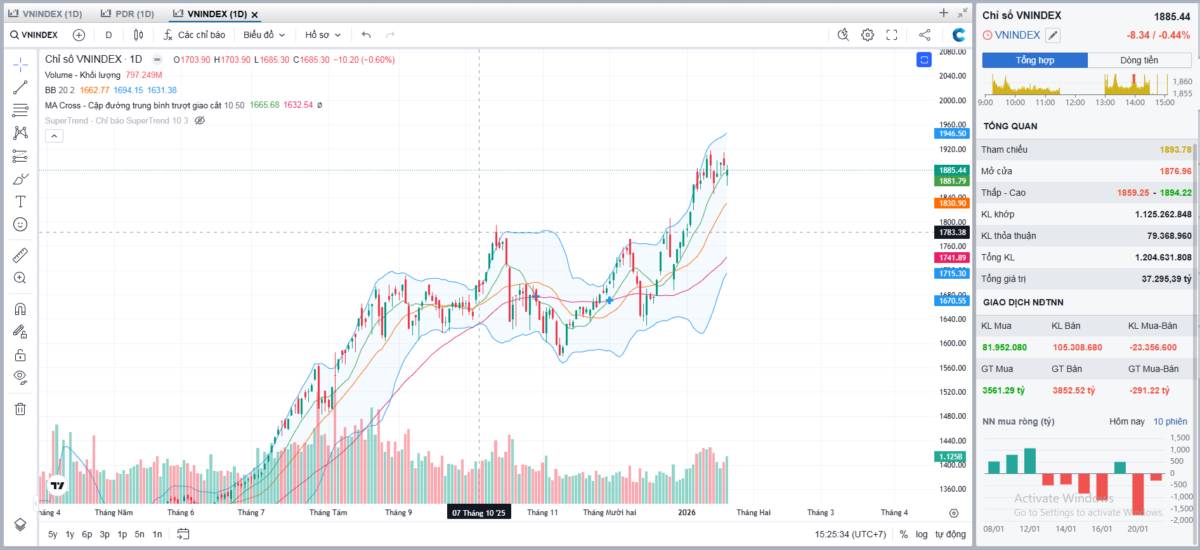The height and width of the screenshot is (550, 1200).
Task: Collapse the indicator legend list
Action: (52, 135)
